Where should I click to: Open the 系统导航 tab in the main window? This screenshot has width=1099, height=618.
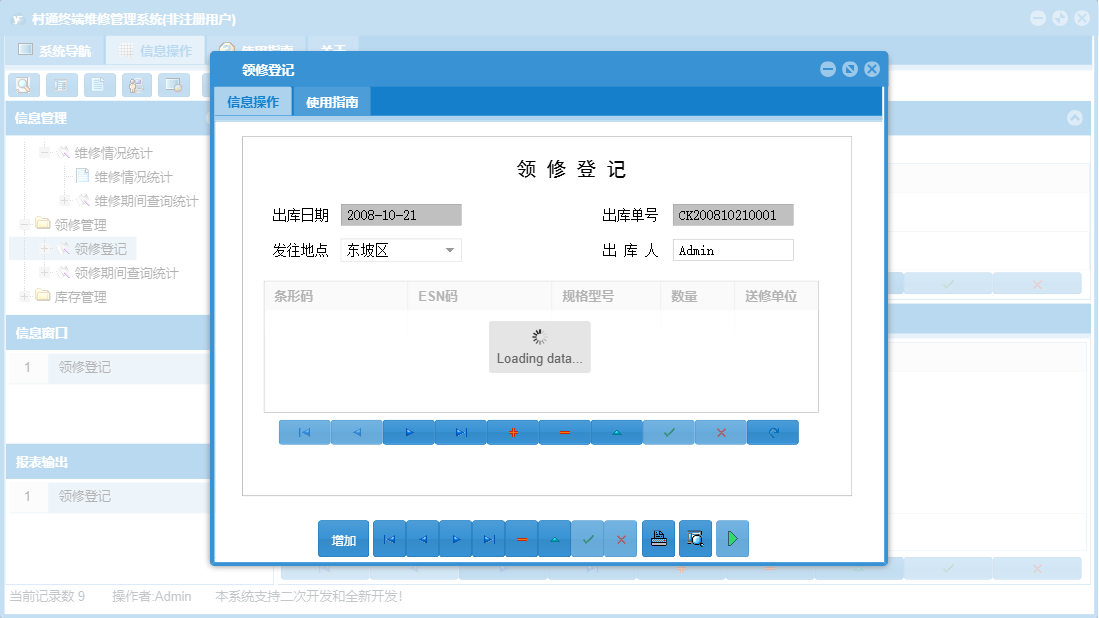pos(53,49)
